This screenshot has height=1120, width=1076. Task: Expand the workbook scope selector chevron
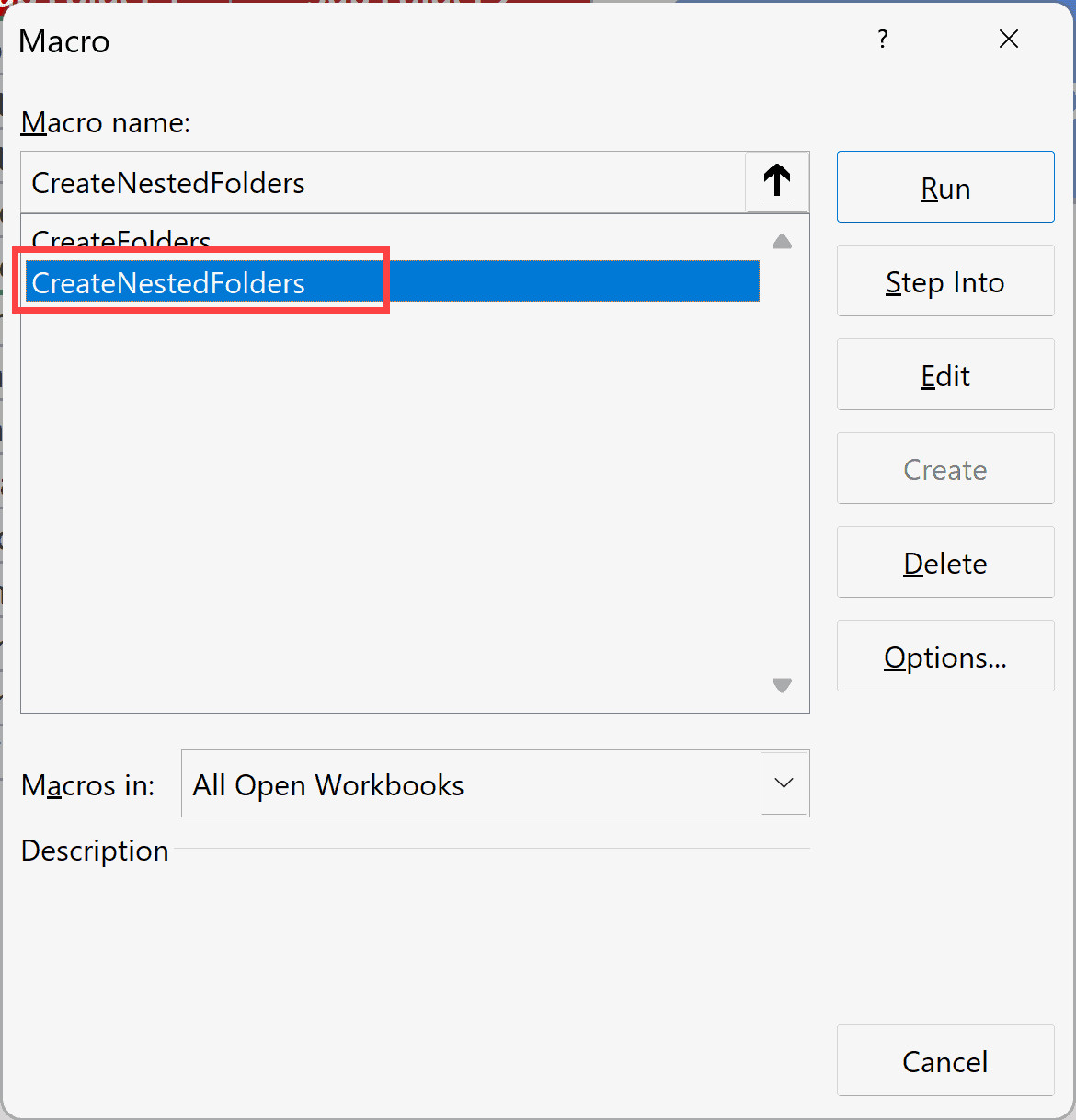(784, 783)
